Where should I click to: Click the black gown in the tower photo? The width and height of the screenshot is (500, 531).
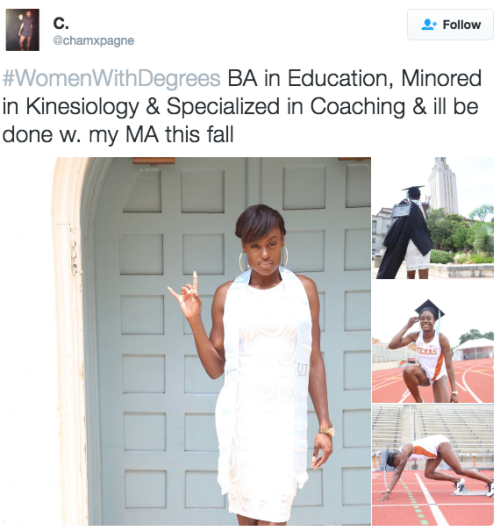click(x=404, y=237)
